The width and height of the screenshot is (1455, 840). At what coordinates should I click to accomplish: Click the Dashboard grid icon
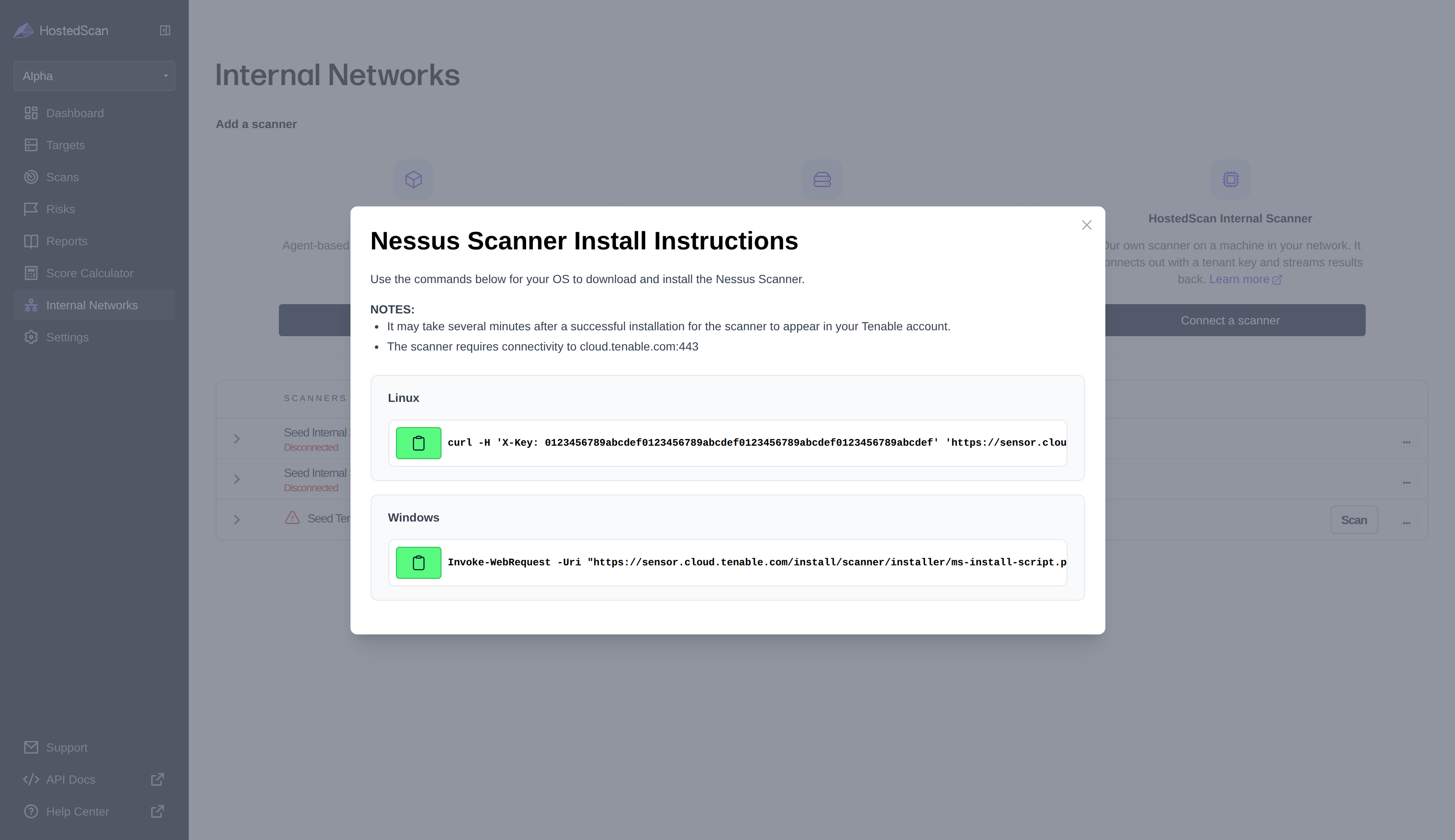click(x=31, y=113)
